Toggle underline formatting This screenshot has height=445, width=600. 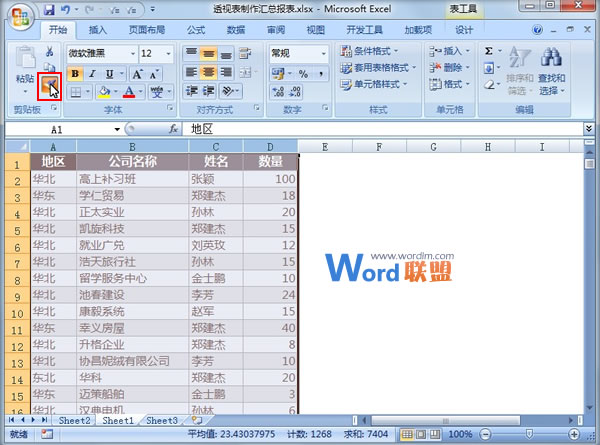click(109, 74)
